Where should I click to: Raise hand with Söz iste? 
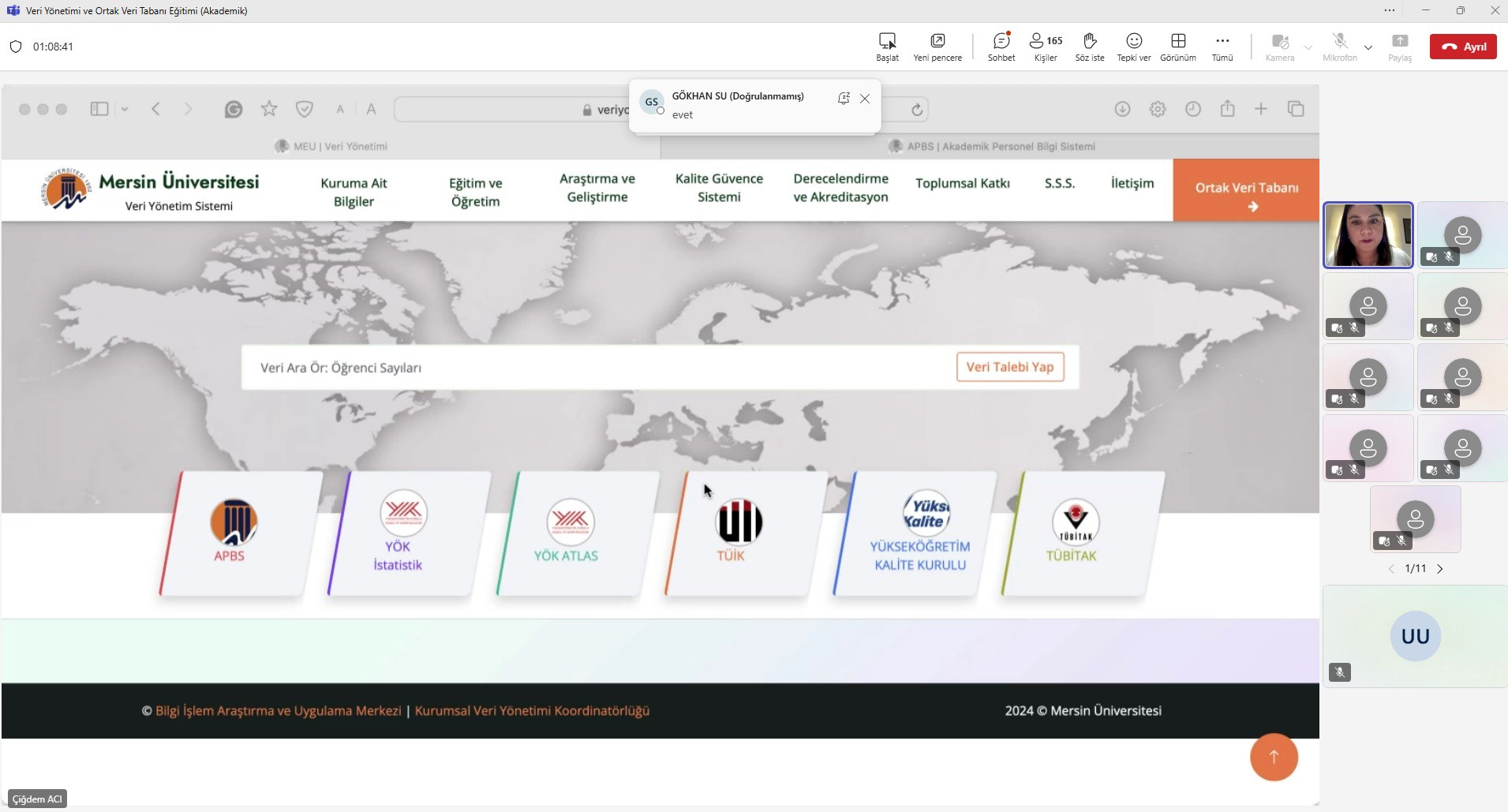(1090, 47)
